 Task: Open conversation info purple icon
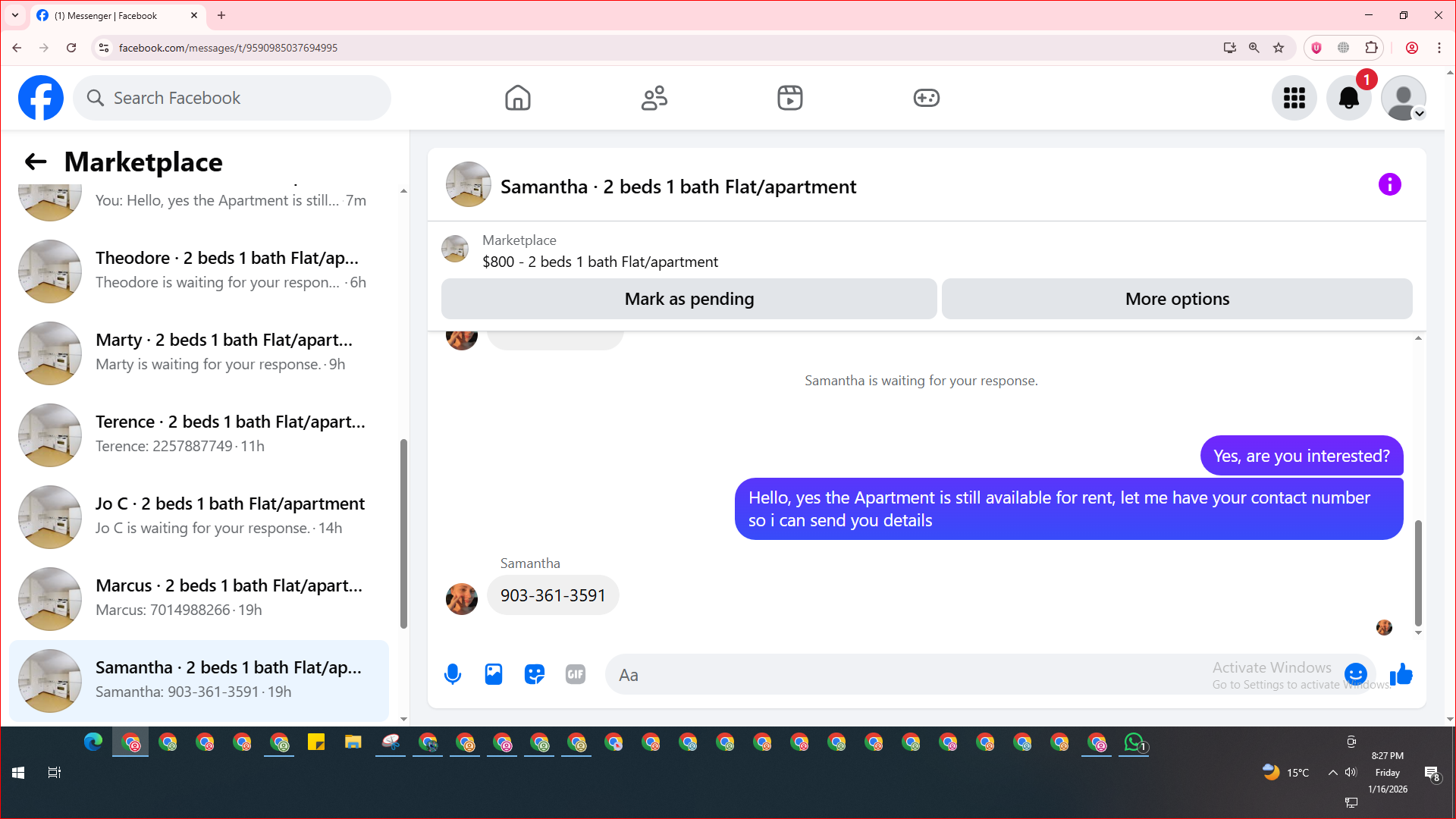(1389, 184)
